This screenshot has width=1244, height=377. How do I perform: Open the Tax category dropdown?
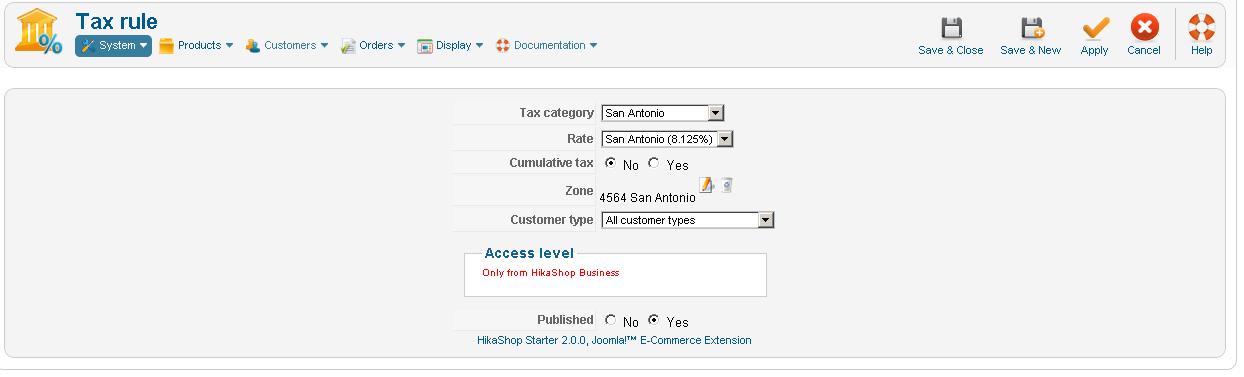pyautogui.click(x=662, y=113)
